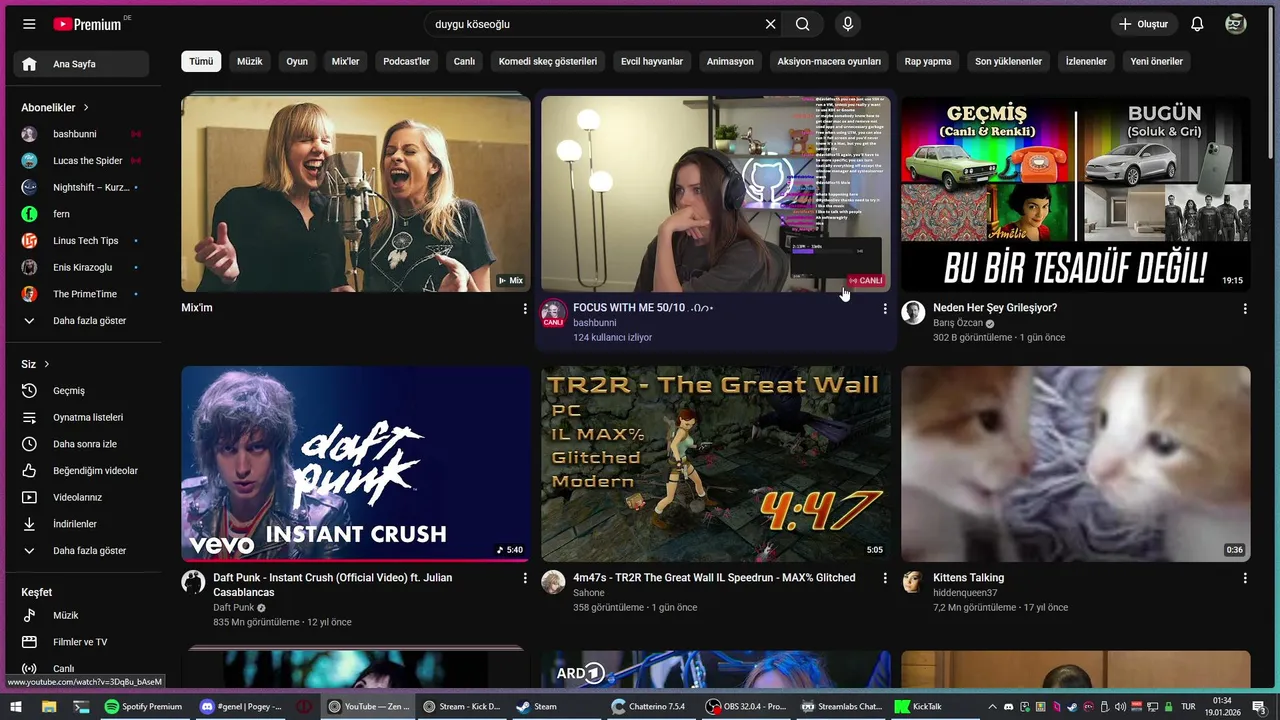Screen dimensions: 1280x720
Task: Expand the Abonelikler section arrow
Action: [86, 107]
